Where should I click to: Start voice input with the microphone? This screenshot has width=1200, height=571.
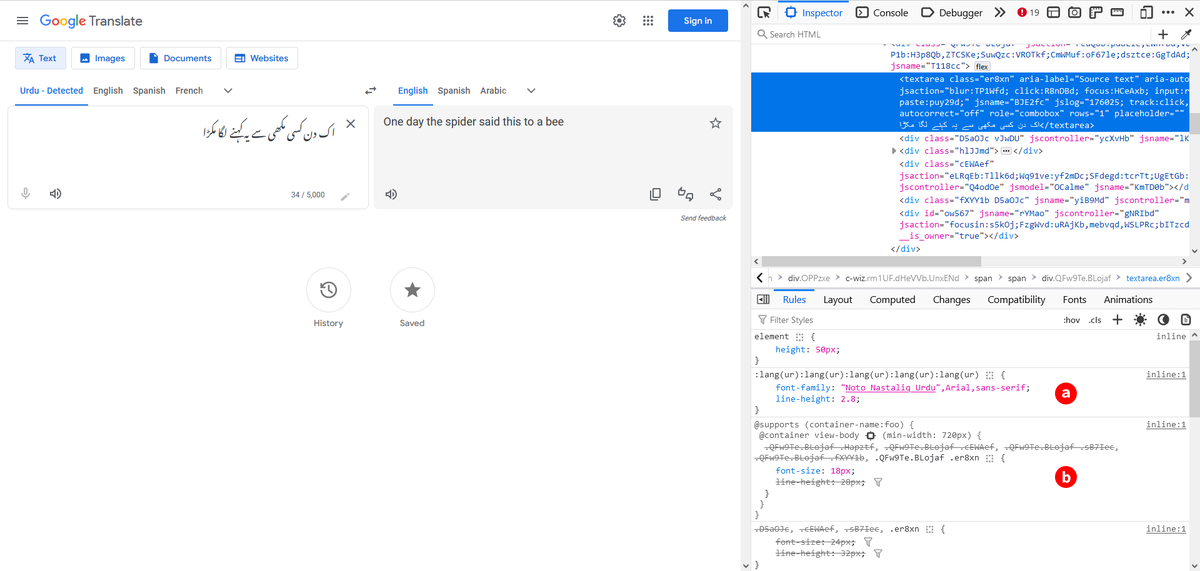pos(27,194)
